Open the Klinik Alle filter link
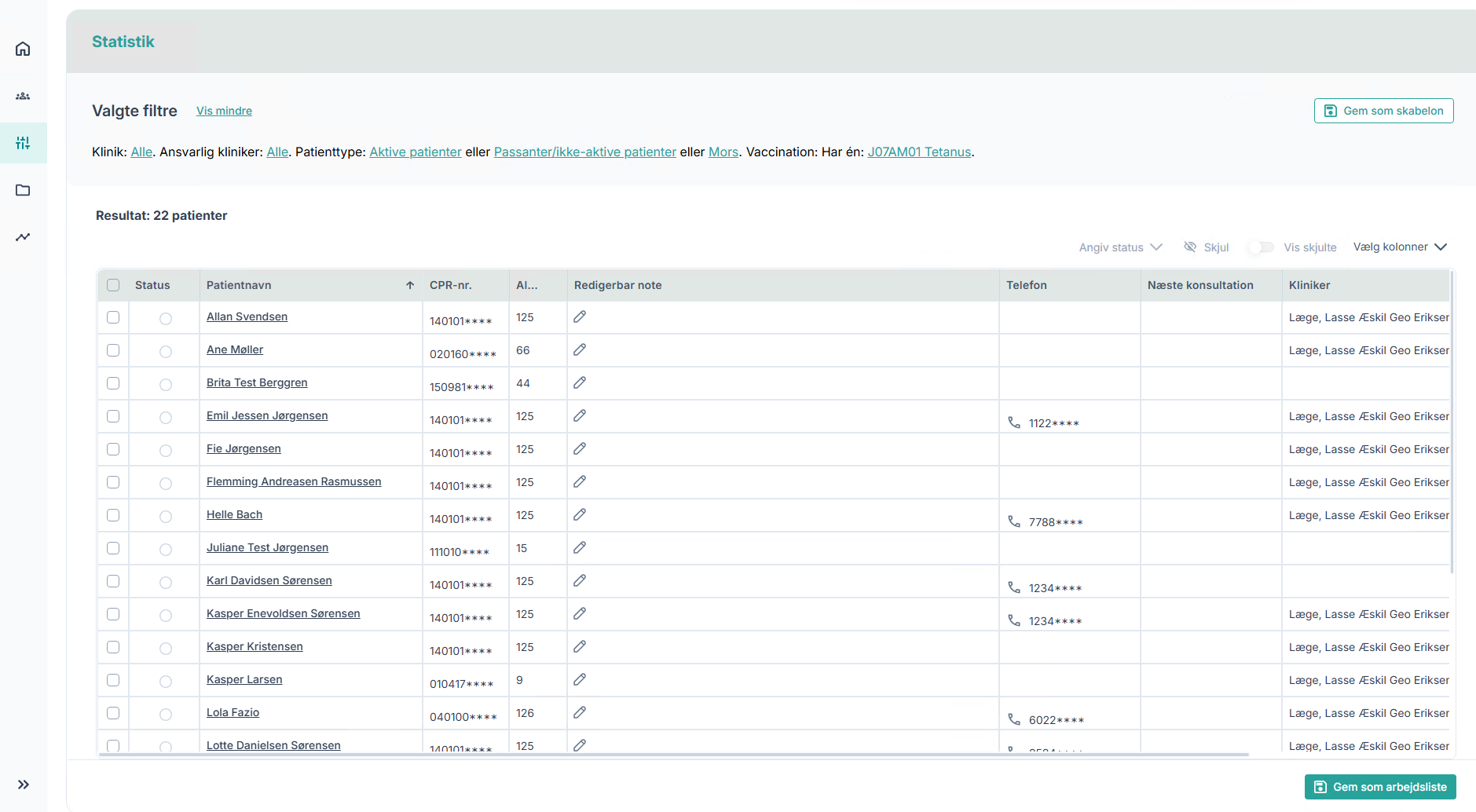The width and height of the screenshot is (1476, 812). pos(141,152)
